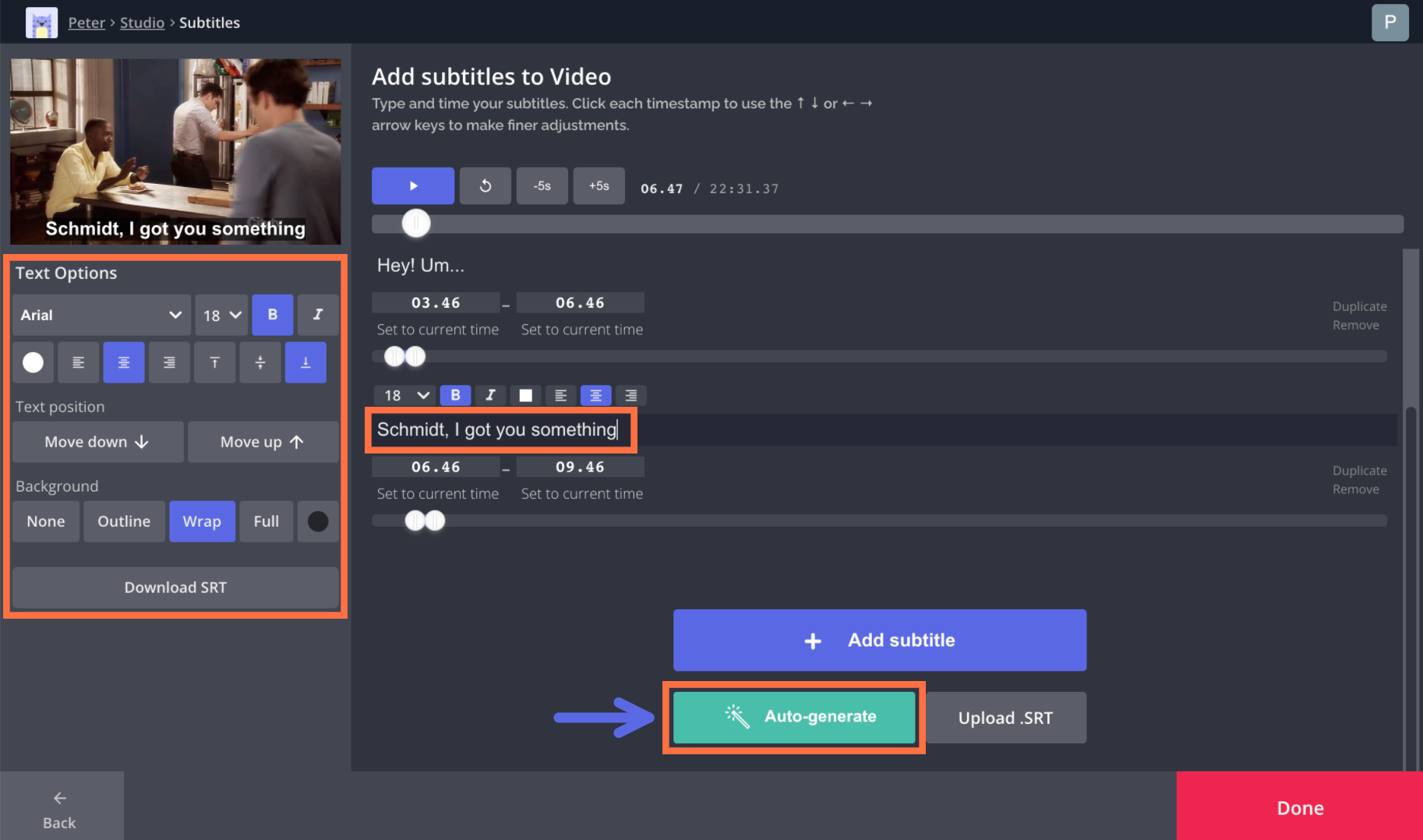1423x840 pixels.
Task: Align subtitles to top vertically
Action: pyautogui.click(x=214, y=362)
